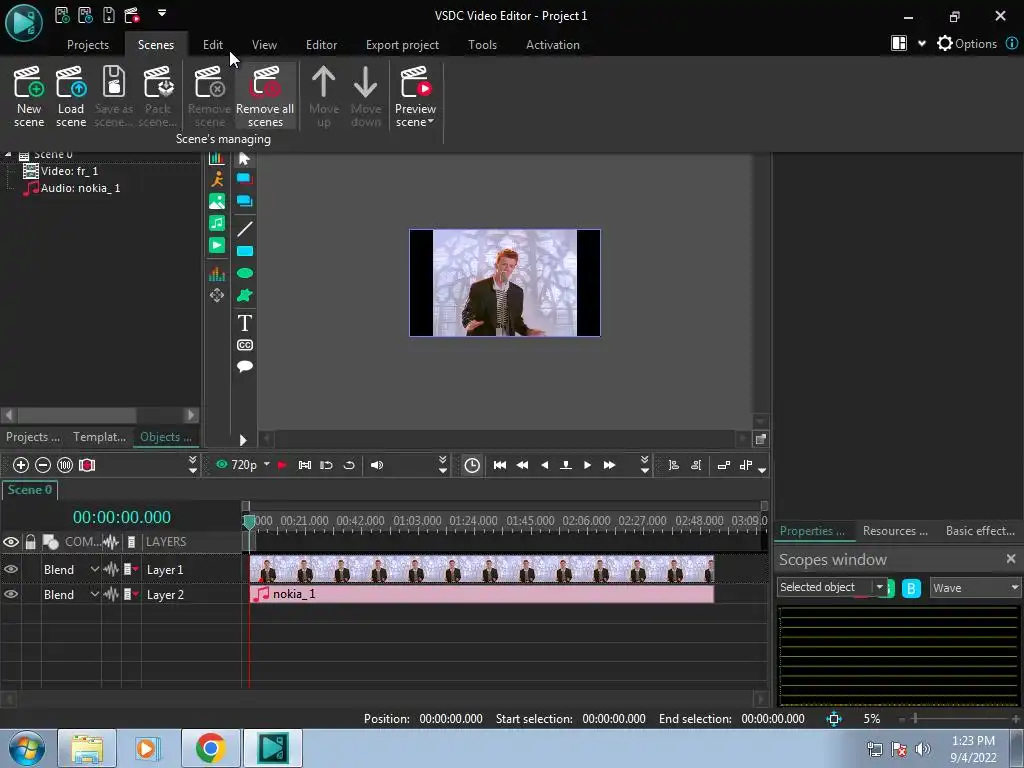Click the play forward playback button
The image size is (1024, 768).
point(587,465)
